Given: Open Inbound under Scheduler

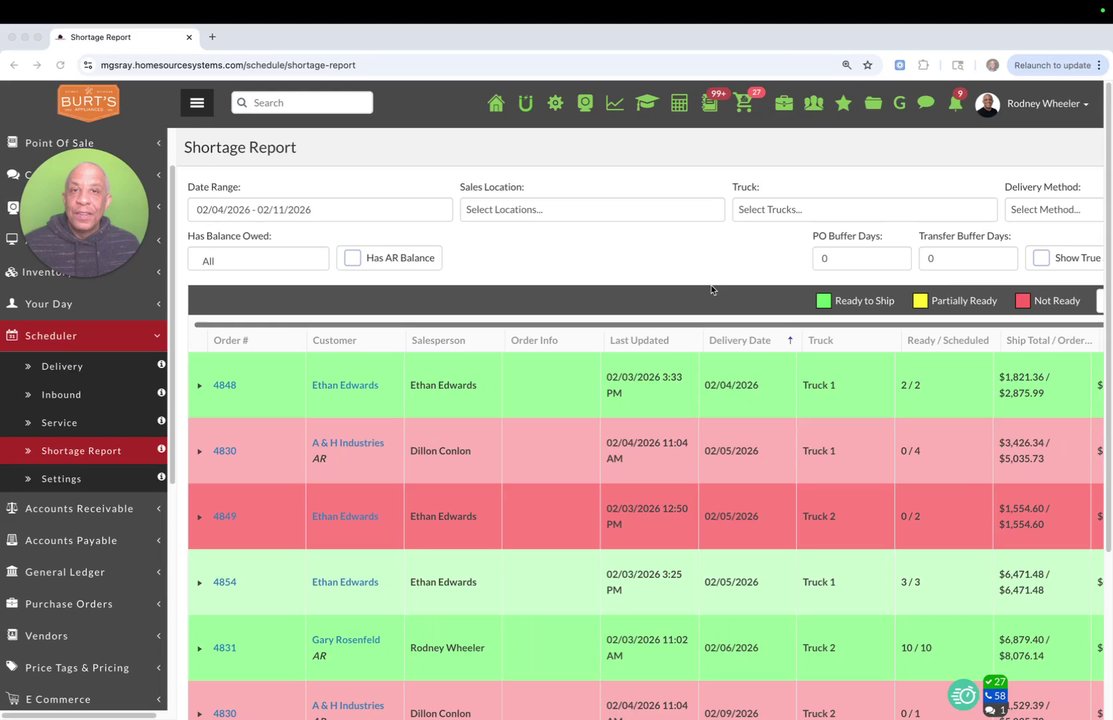Looking at the screenshot, I should coord(61,395).
